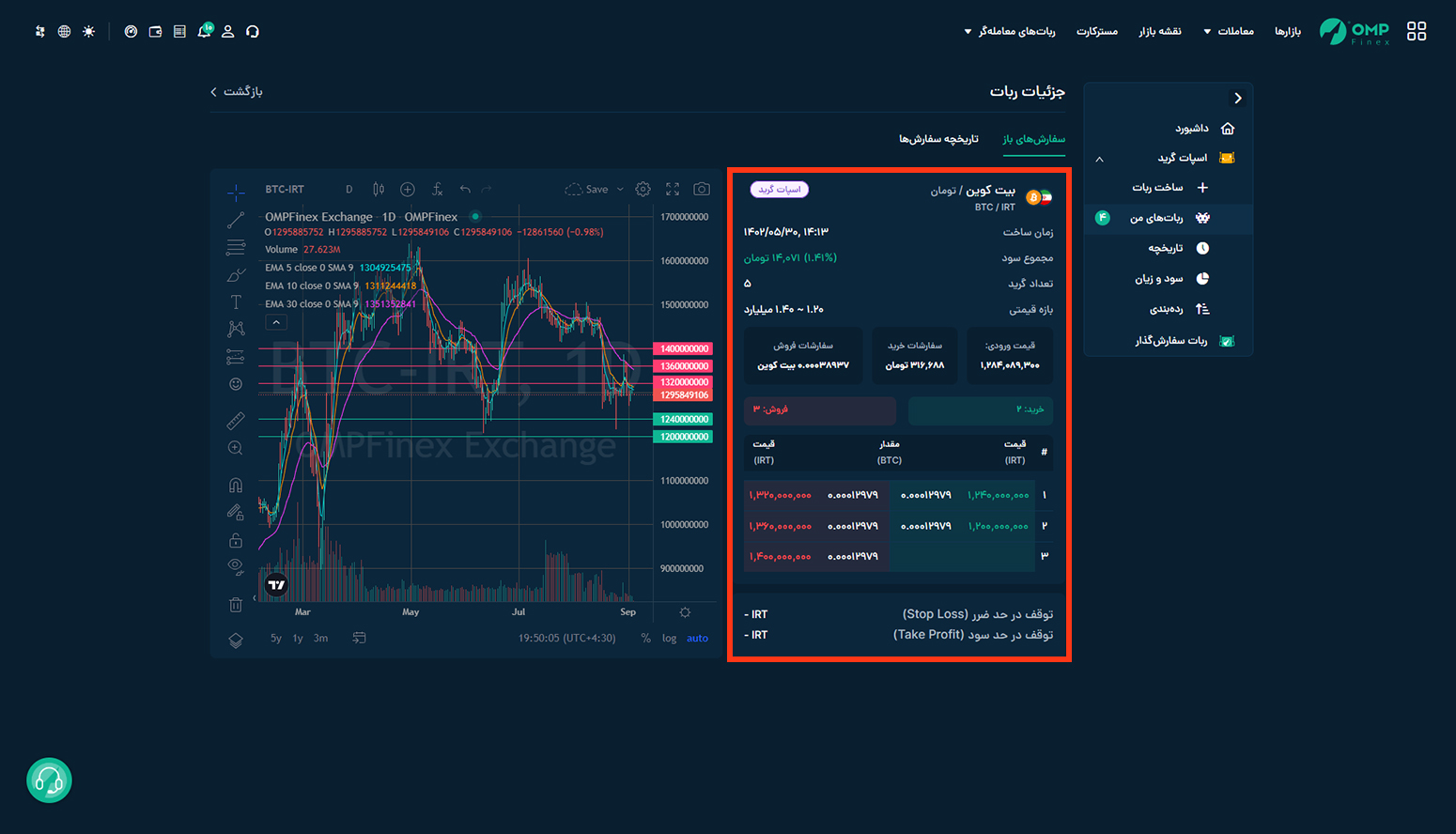Take a chart snapshot with camera icon
1456x834 pixels.
point(702,189)
